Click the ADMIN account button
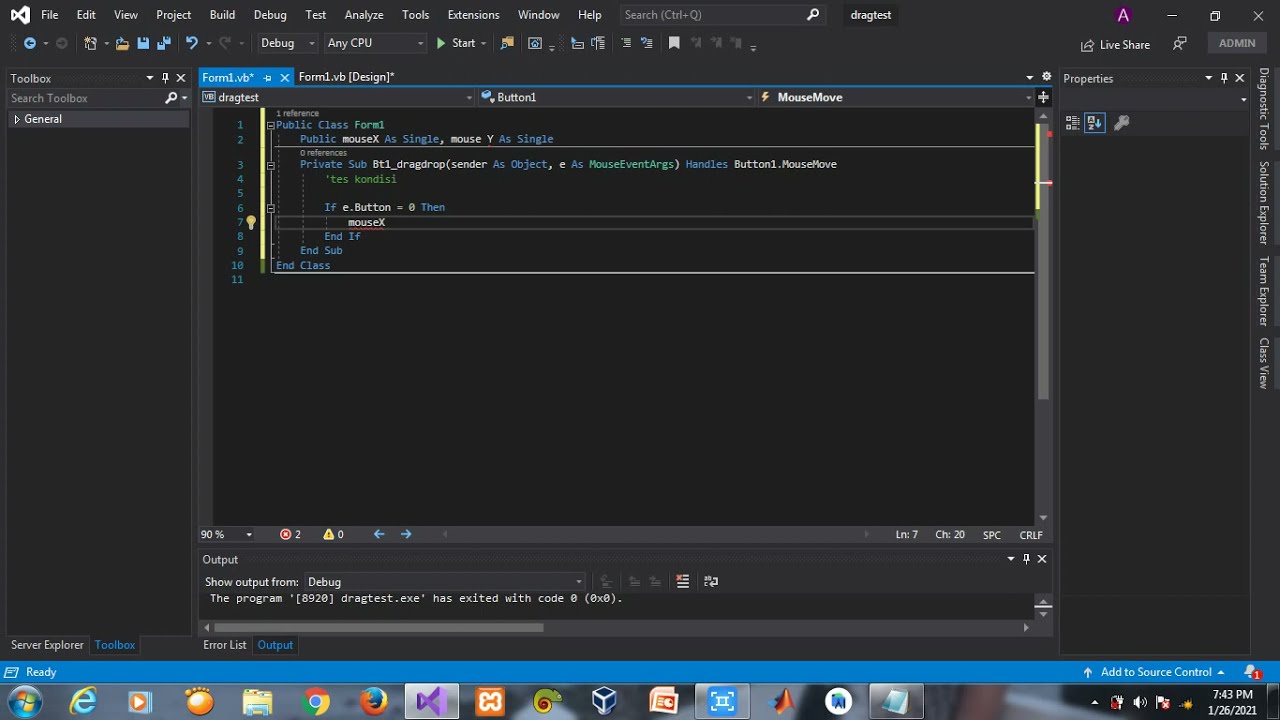1280x720 pixels. point(1237,43)
